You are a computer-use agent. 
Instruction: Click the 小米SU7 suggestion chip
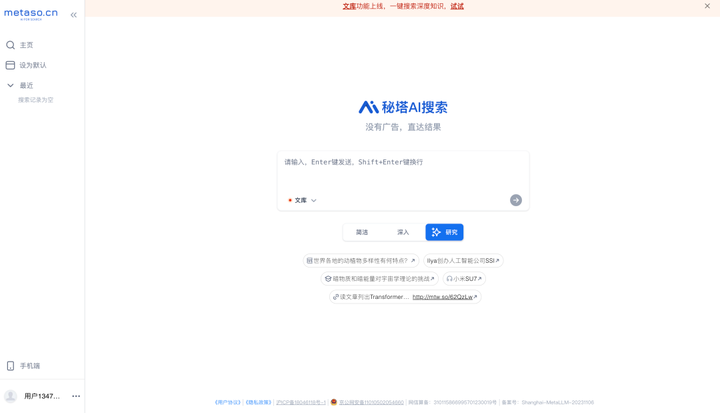(x=464, y=278)
